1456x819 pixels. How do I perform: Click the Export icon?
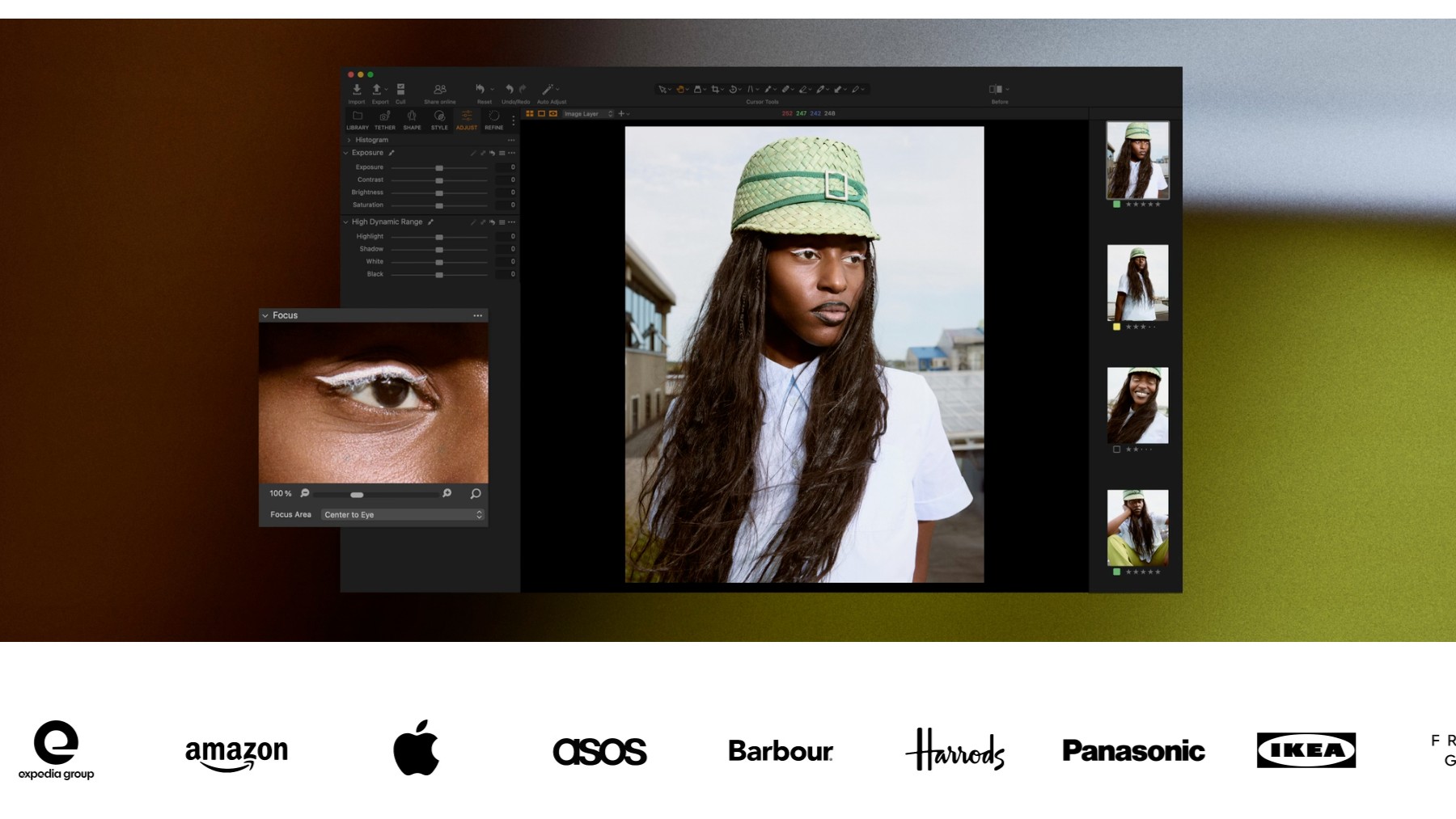(x=376, y=89)
